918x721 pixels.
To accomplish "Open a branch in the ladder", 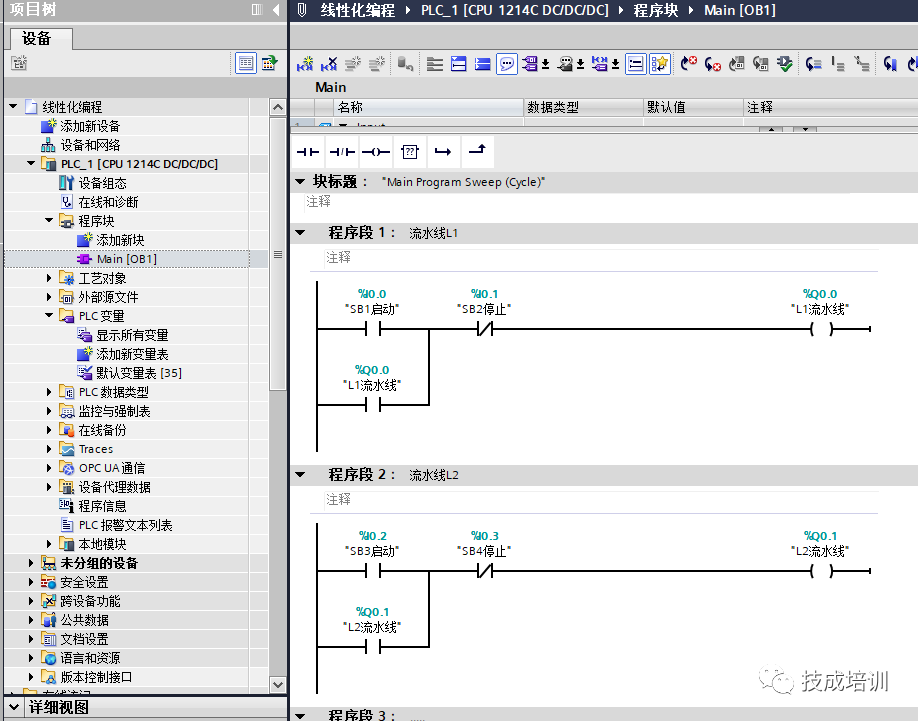I will (443, 152).
